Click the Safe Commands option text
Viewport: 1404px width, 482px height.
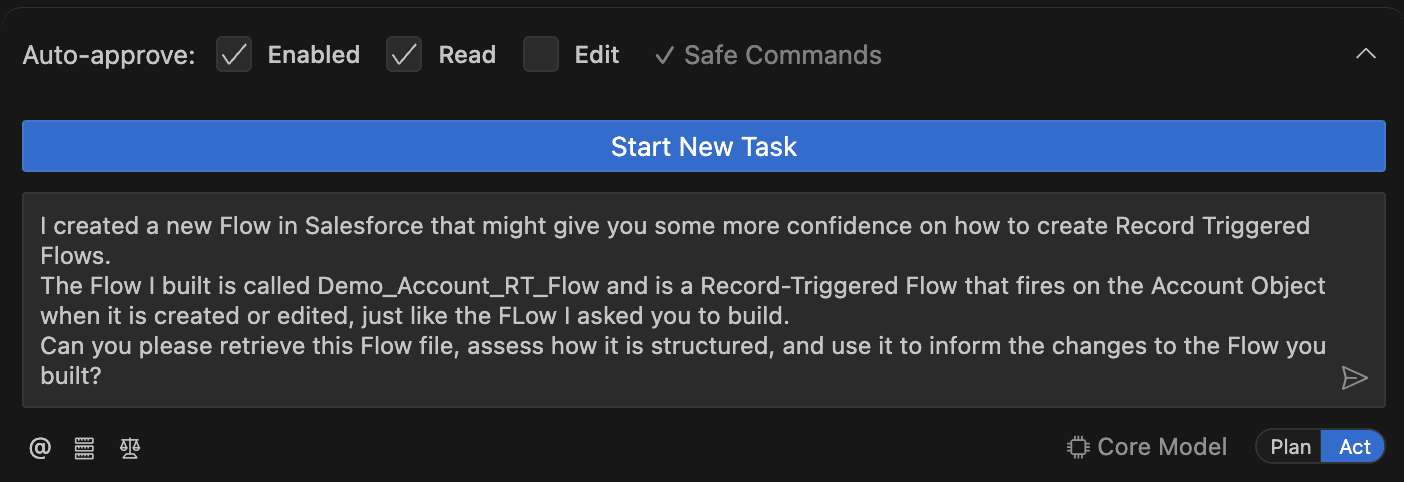(782, 55)
